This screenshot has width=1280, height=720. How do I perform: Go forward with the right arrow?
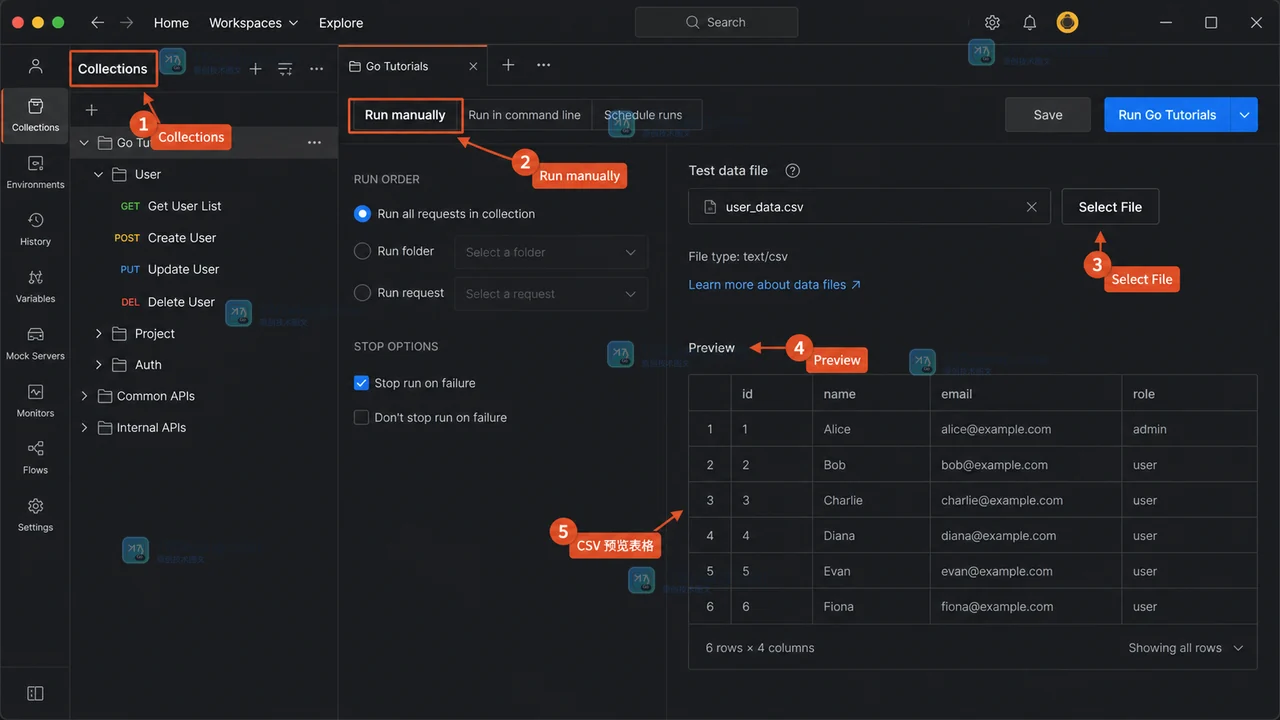tap(127, 22)
